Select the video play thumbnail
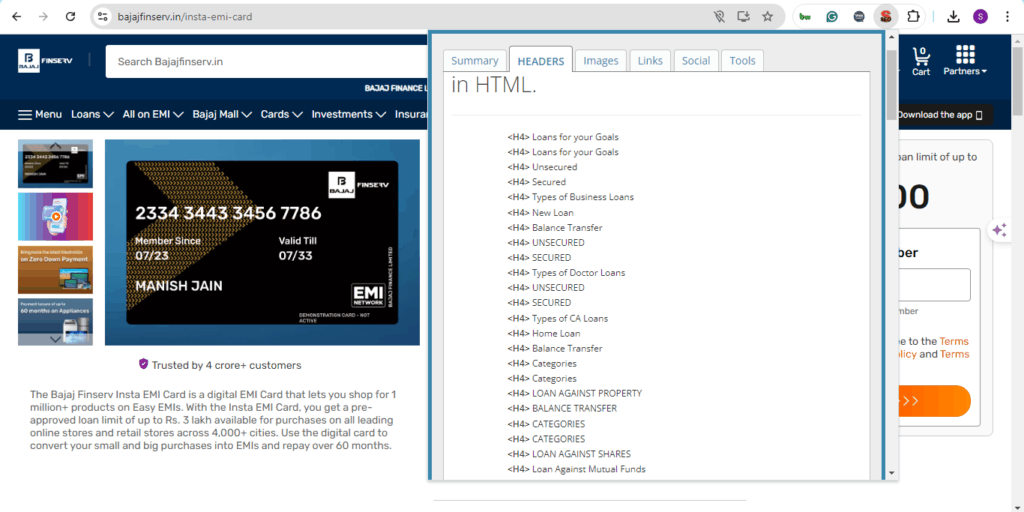The image size is (1024, 512). coord(56,217)
